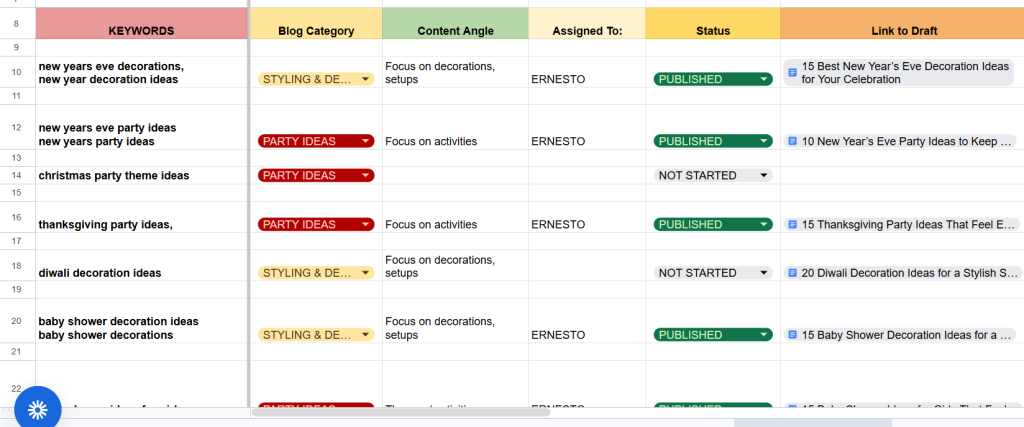Image resolution: width=1024 pixels, height=427 pixels.
Task: Select row 14 header
Action: [17, 175]
